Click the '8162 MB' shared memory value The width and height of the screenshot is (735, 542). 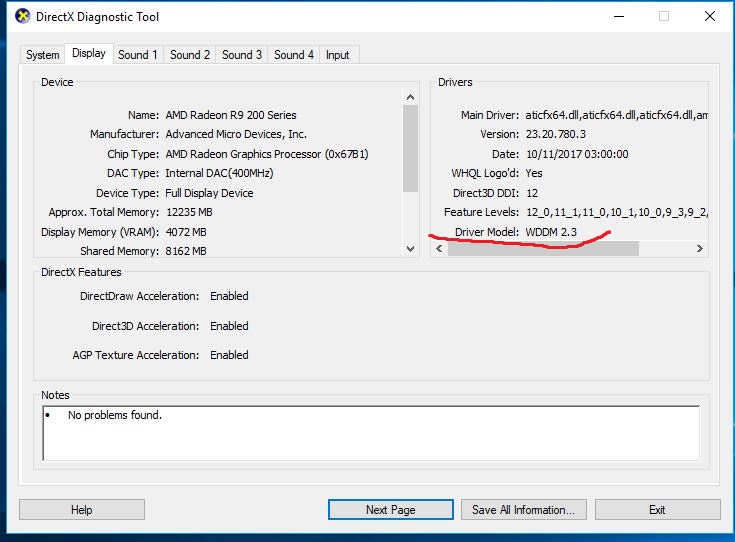[186, 251]
